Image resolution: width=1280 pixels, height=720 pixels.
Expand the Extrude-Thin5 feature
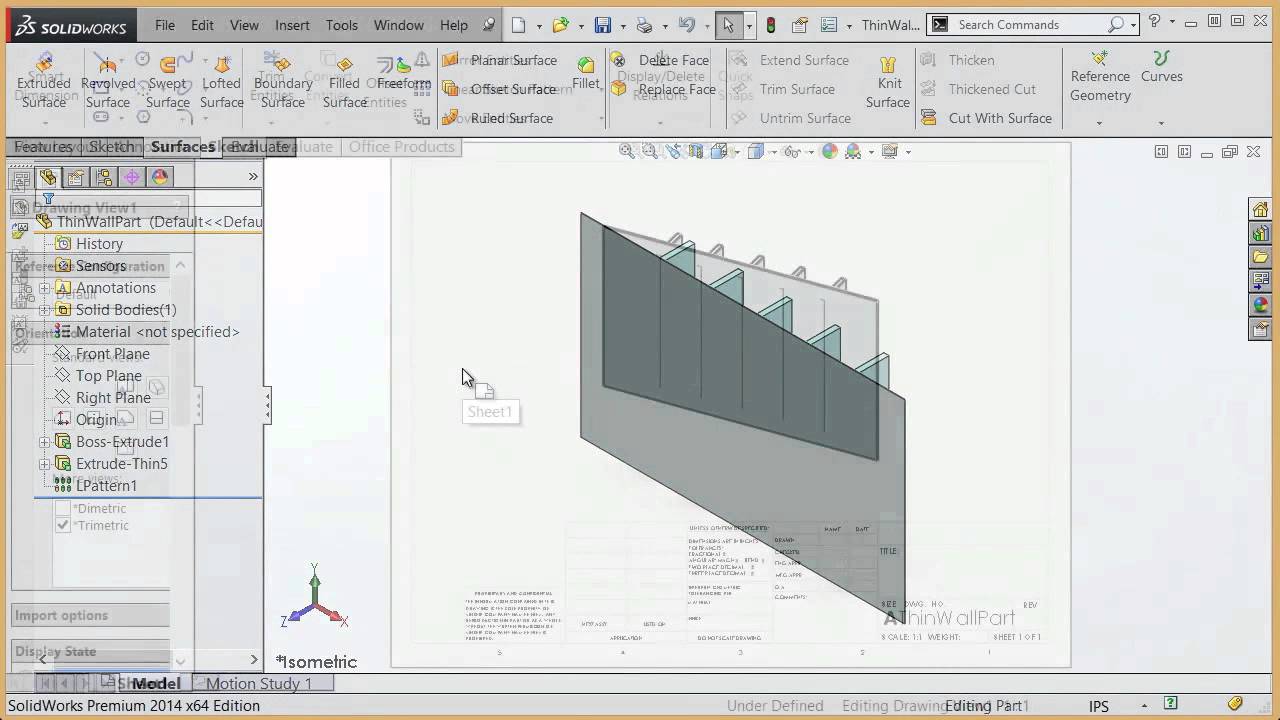coord(44,464)
